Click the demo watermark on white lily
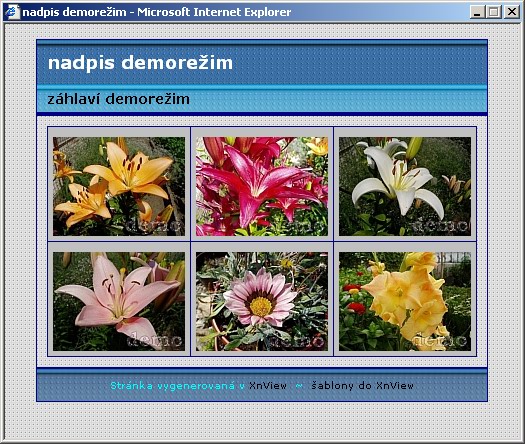The height and width of the screenshot is (444, 525). pyautogui.click(x=441, y=226)
